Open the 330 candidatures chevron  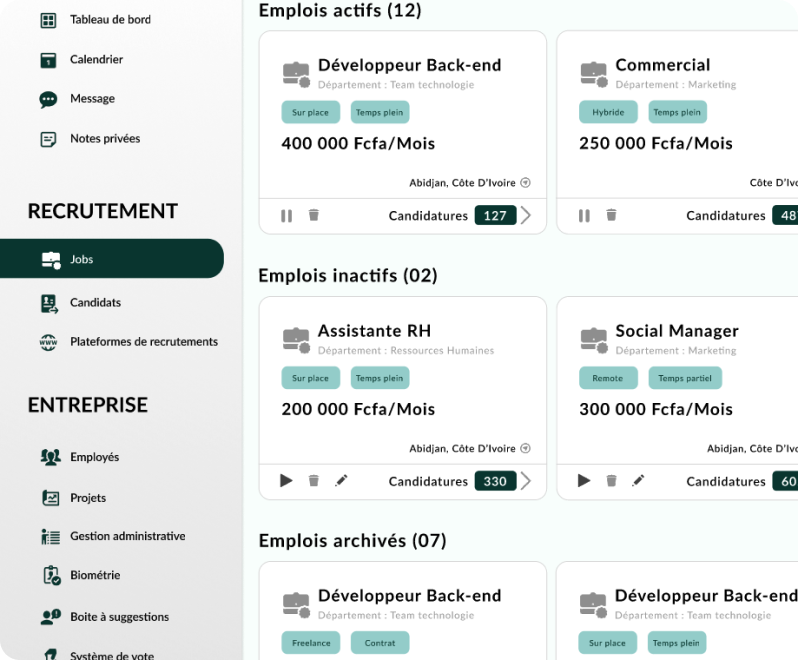click(x=526, y=481)
